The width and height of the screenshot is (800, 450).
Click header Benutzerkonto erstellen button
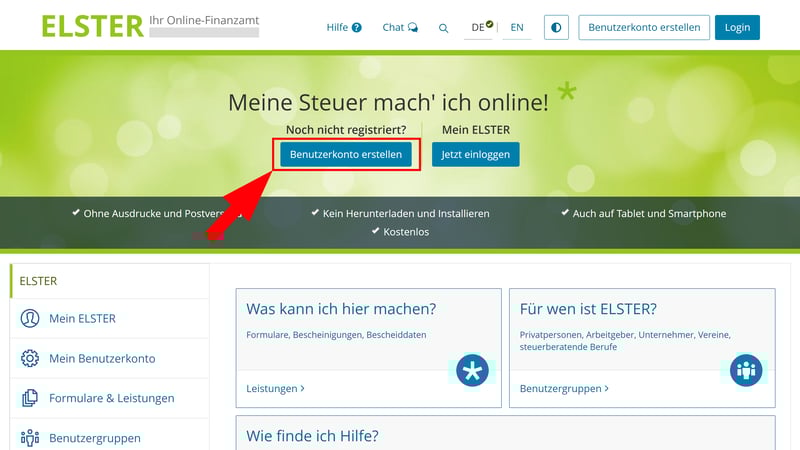point(644,28)
